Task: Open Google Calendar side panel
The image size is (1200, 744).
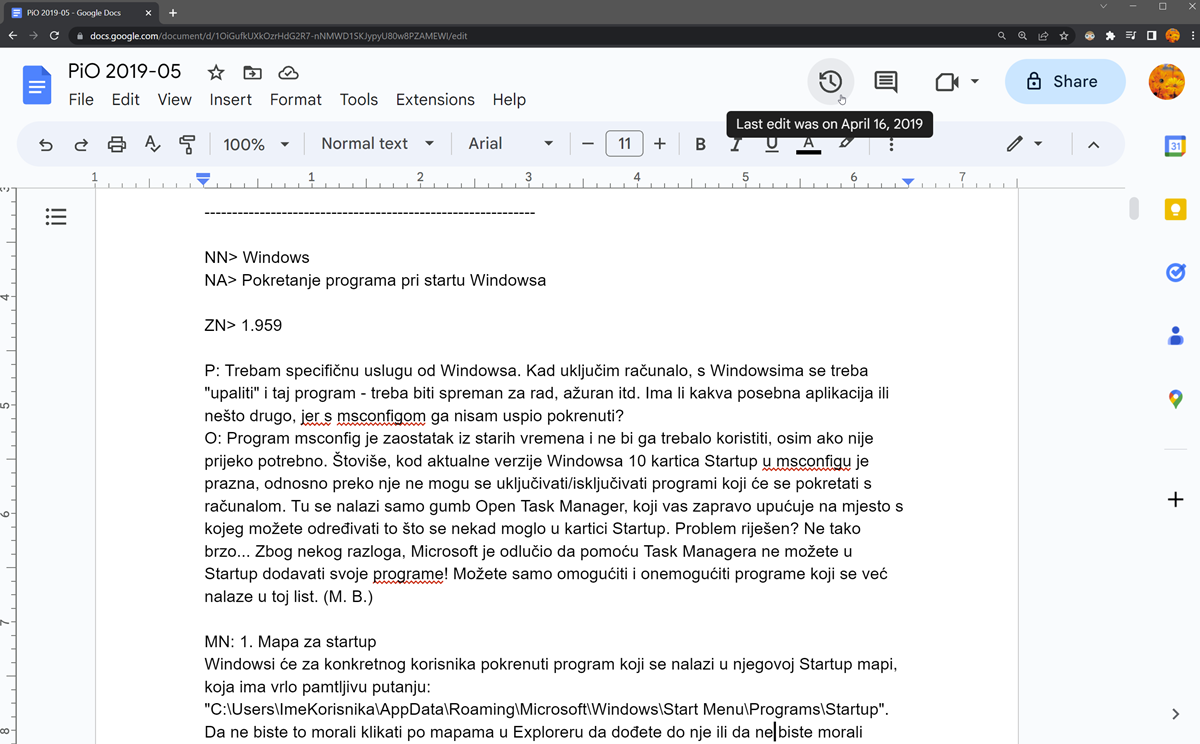Action: [x=1175, y=147]
